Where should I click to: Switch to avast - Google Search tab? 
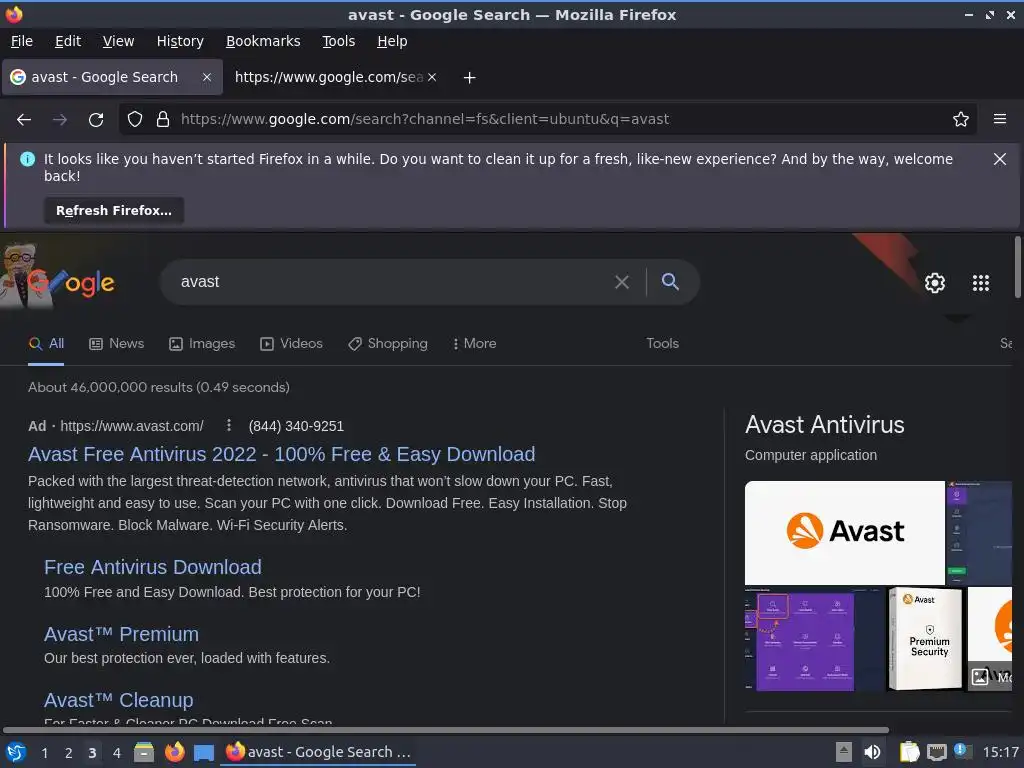(x=112, y=77)
